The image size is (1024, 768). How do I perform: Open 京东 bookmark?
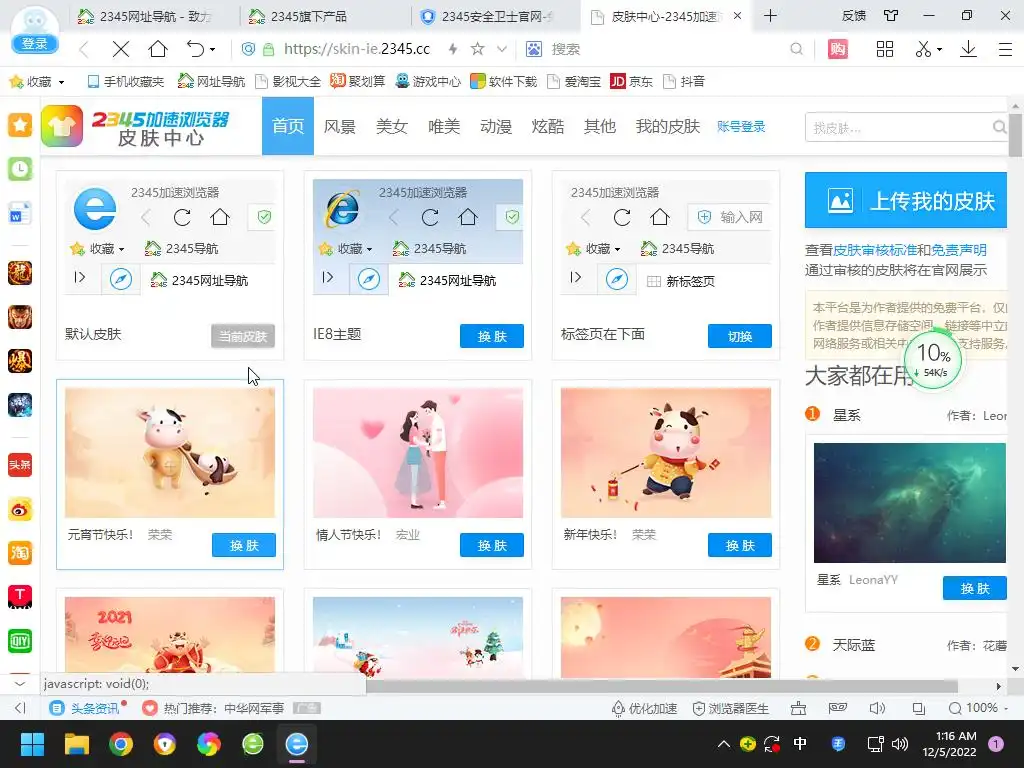click(x=631, y=82)
